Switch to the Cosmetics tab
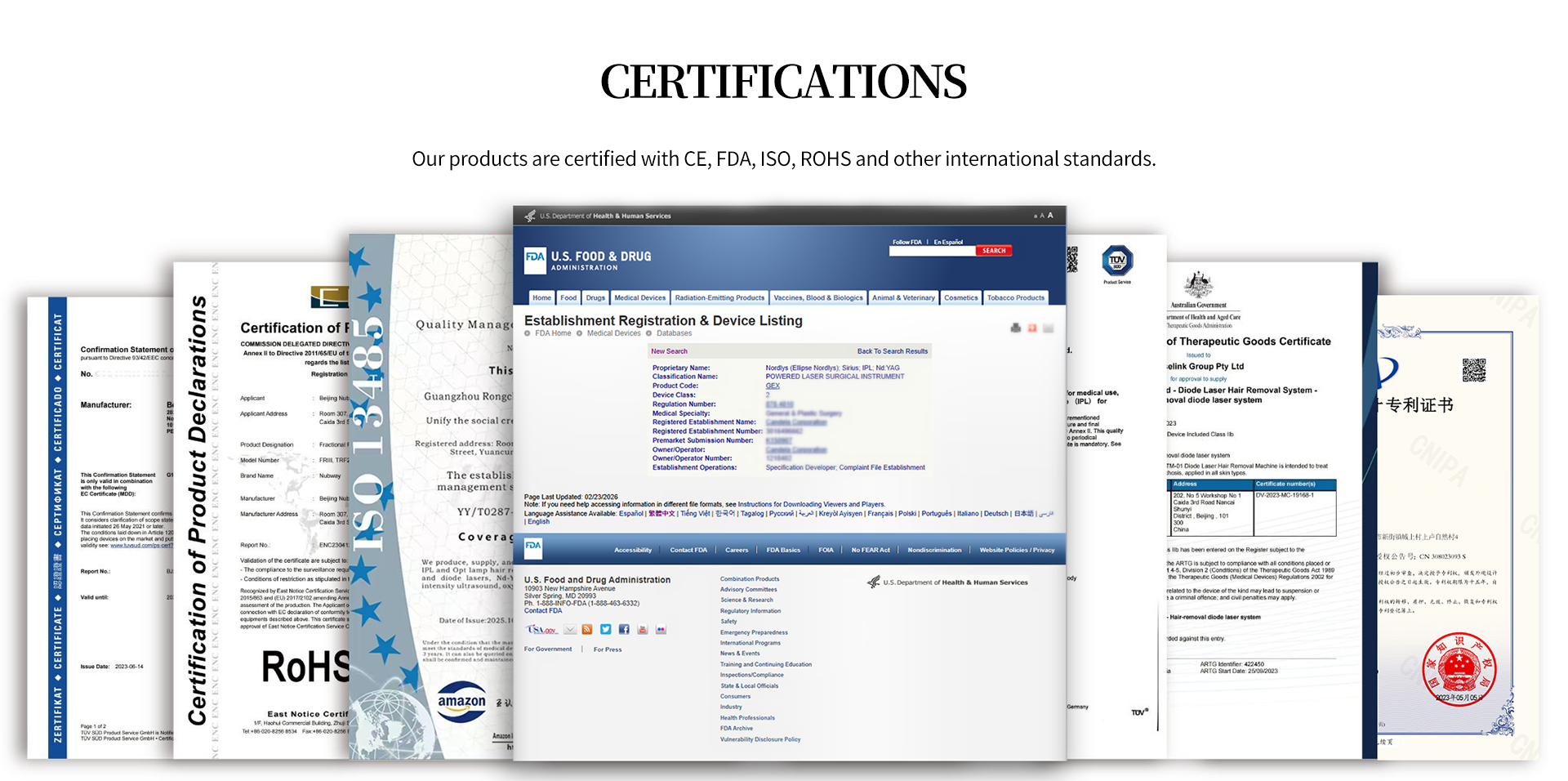1568x781 pixels. pyautogui.click(x=960, y=298)
